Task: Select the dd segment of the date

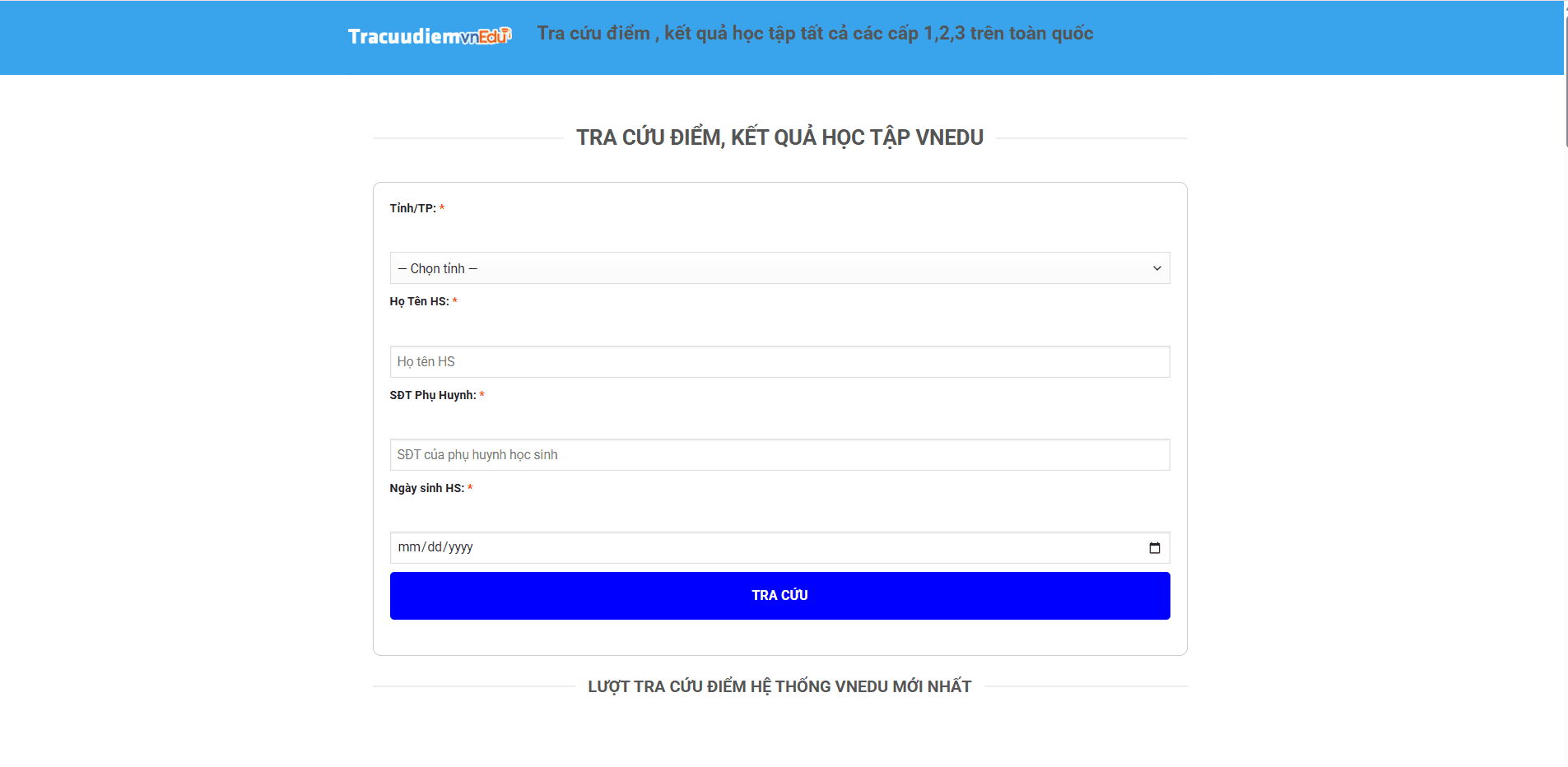Action: click(435, 547)
